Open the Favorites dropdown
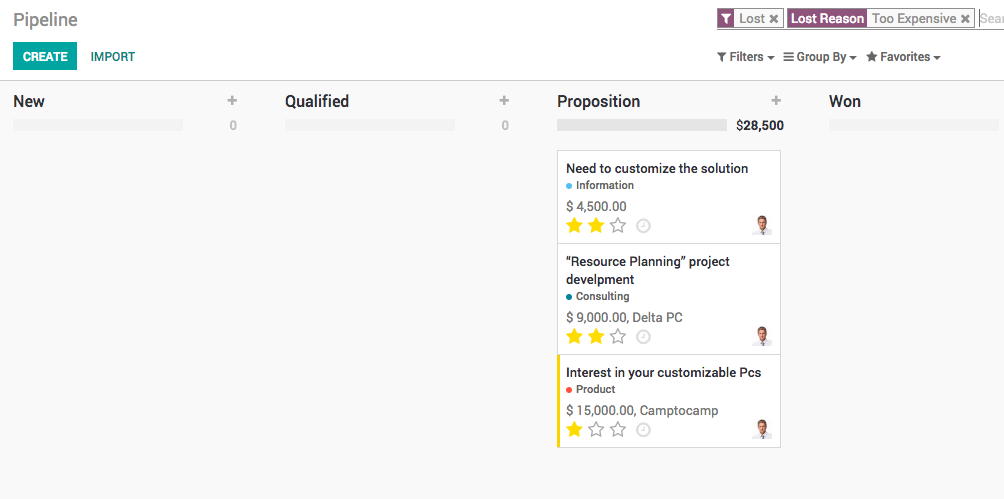The height and width of the screenshot is (499, 1004). 903,57
